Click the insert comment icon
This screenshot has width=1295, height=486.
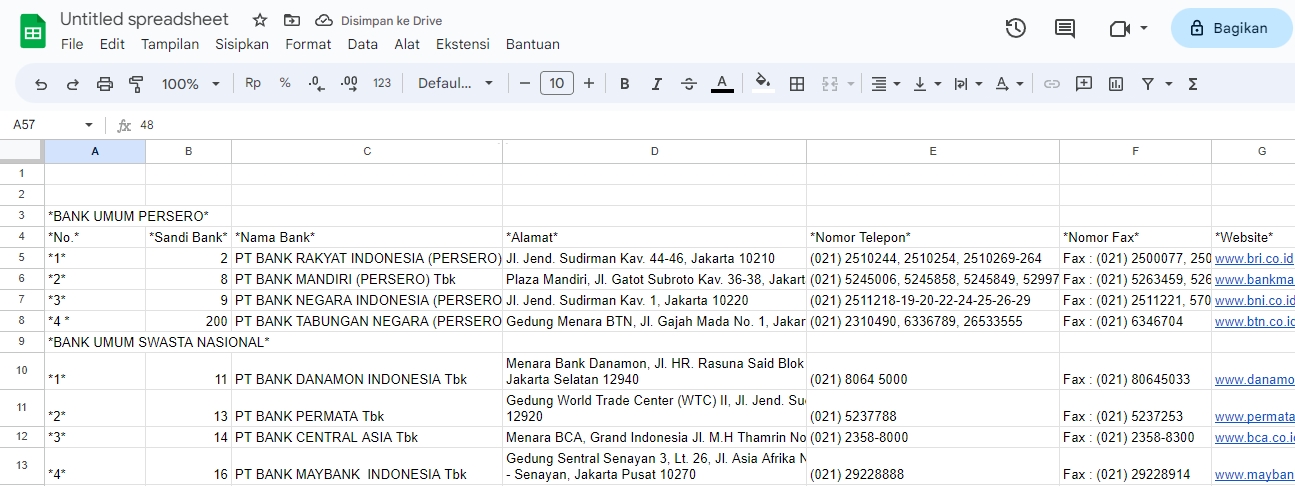click(1084, 84)
